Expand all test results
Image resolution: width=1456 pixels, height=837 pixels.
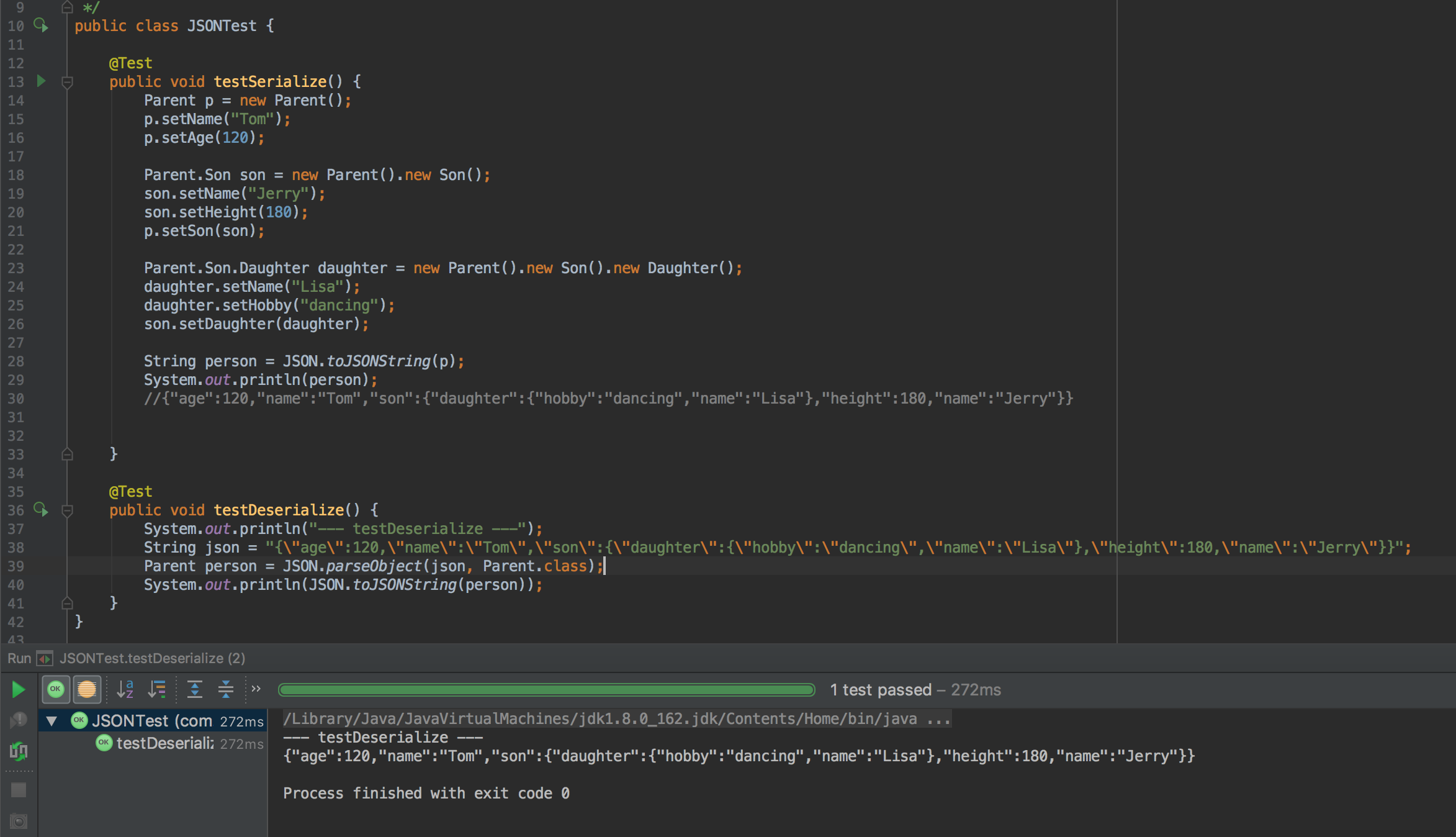click(x=195, y=689)
